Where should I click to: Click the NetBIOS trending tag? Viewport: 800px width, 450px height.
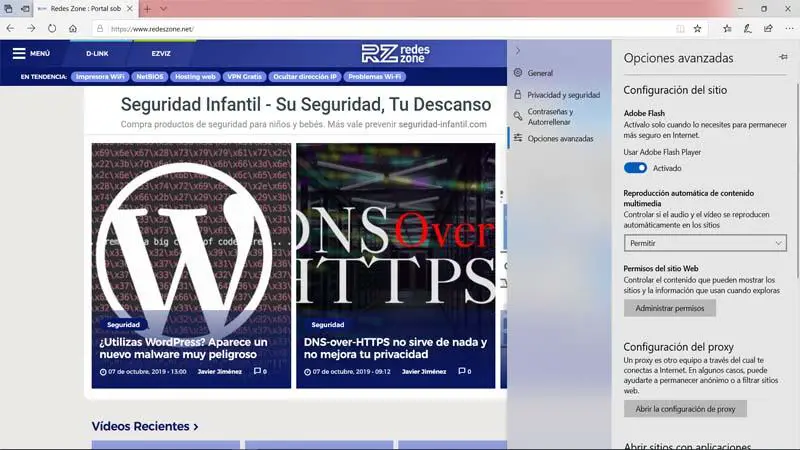[149, 77]
